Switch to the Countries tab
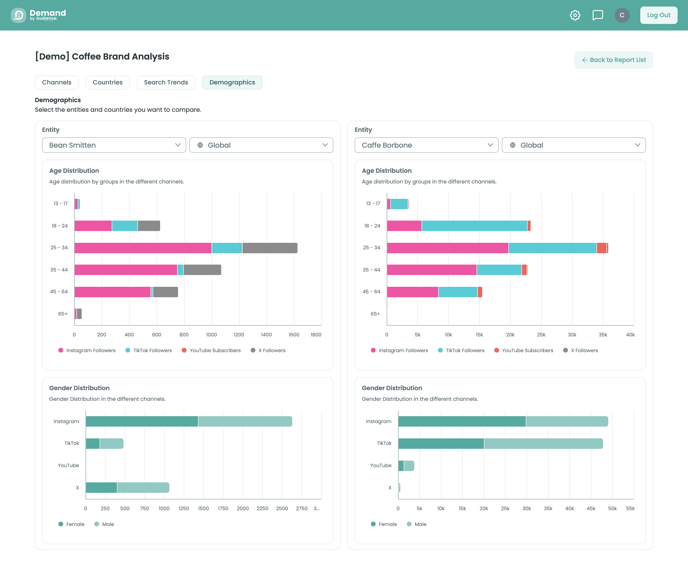688x570 pixels. pos(108,82)
